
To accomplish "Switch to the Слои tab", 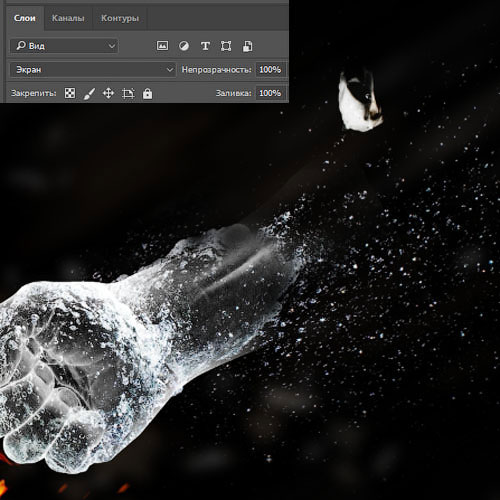I will (25, 18).
